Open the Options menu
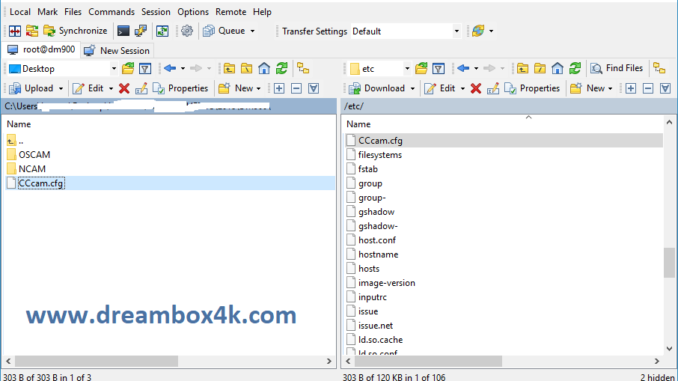This screenshot has width=678, height=381. coord(193,12)
